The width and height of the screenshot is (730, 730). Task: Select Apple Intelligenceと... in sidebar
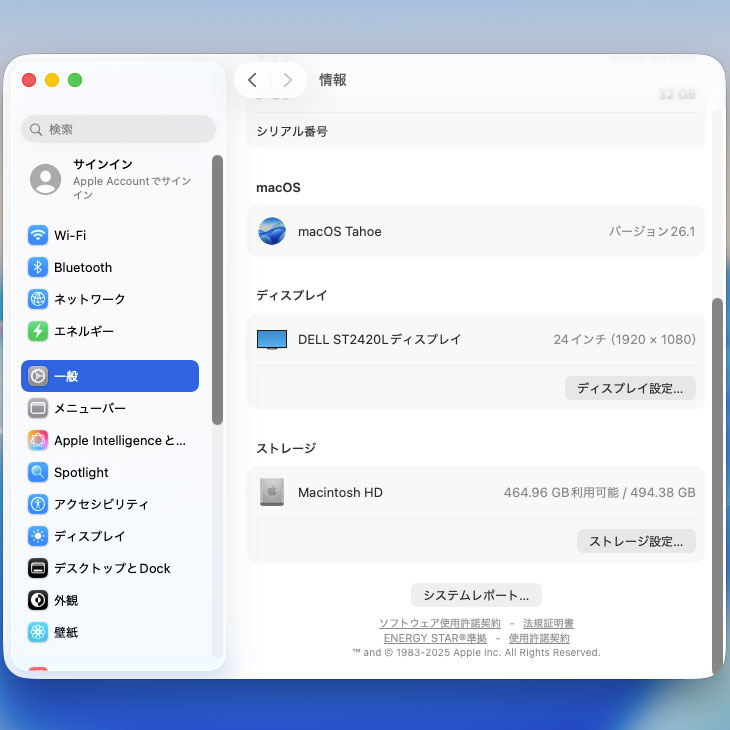[x=110, y=440]
